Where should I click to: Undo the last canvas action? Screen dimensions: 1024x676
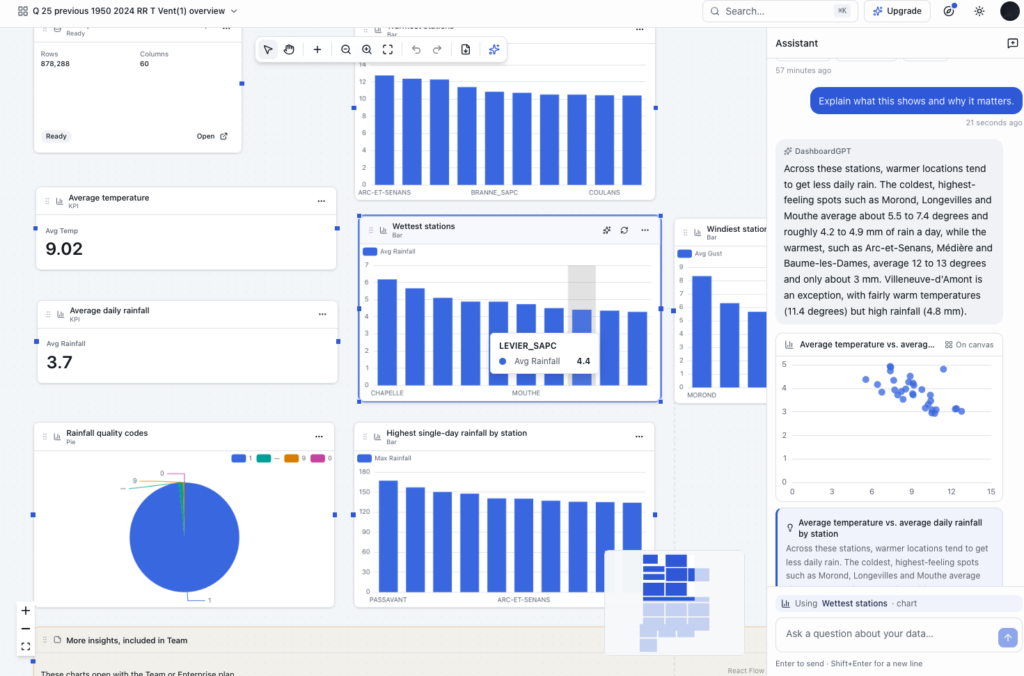416,50
